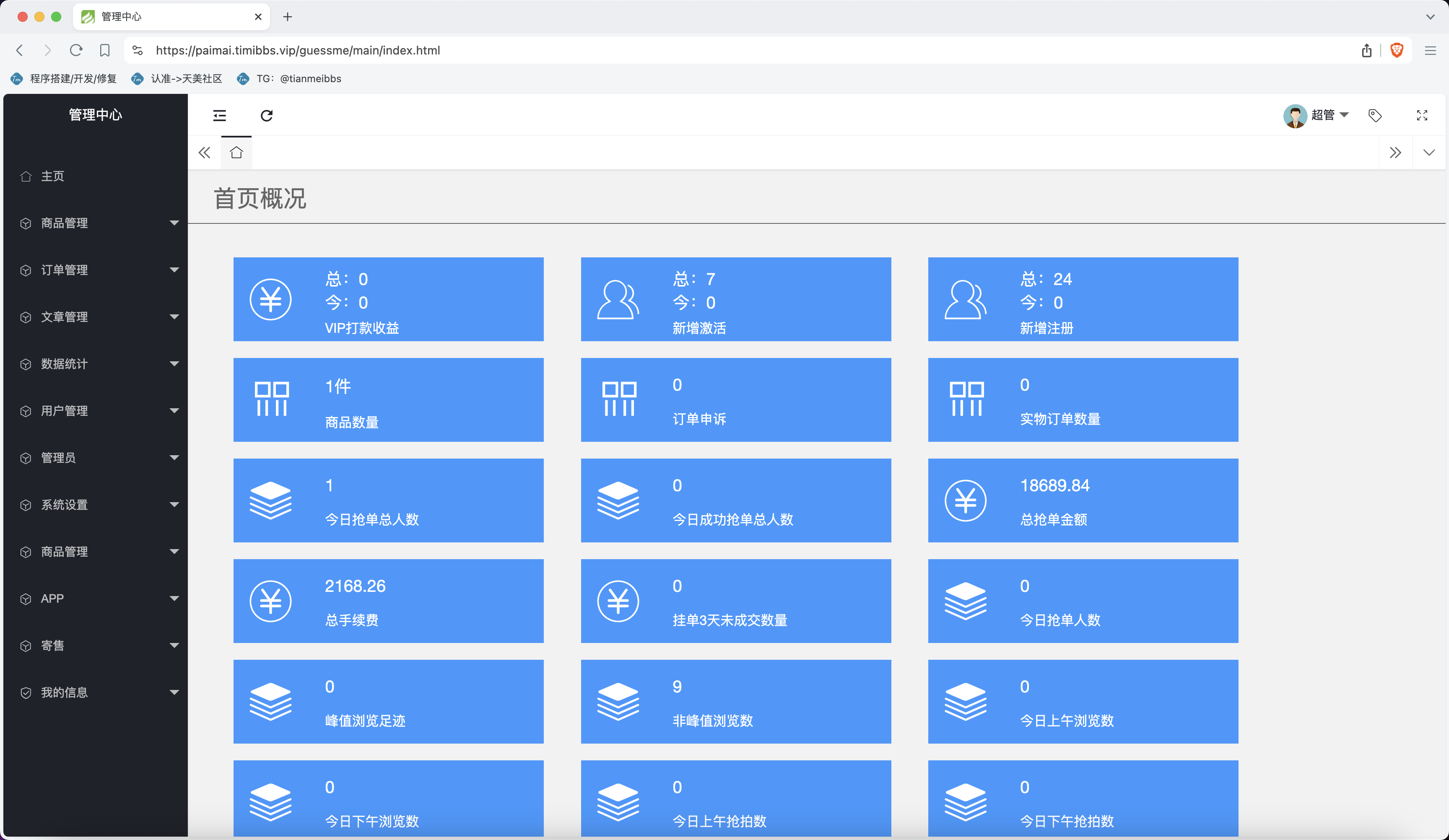The width and height of the screenshot is (1449, 840).
Task: Select the home tab in the tab bar
Action: click(236, 152)
